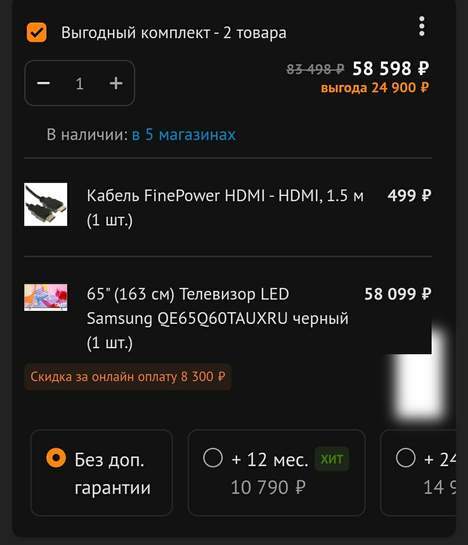468x545 pixels.
Task: Open the Samsung TV product thumbnail
Action: pos(46,297)
